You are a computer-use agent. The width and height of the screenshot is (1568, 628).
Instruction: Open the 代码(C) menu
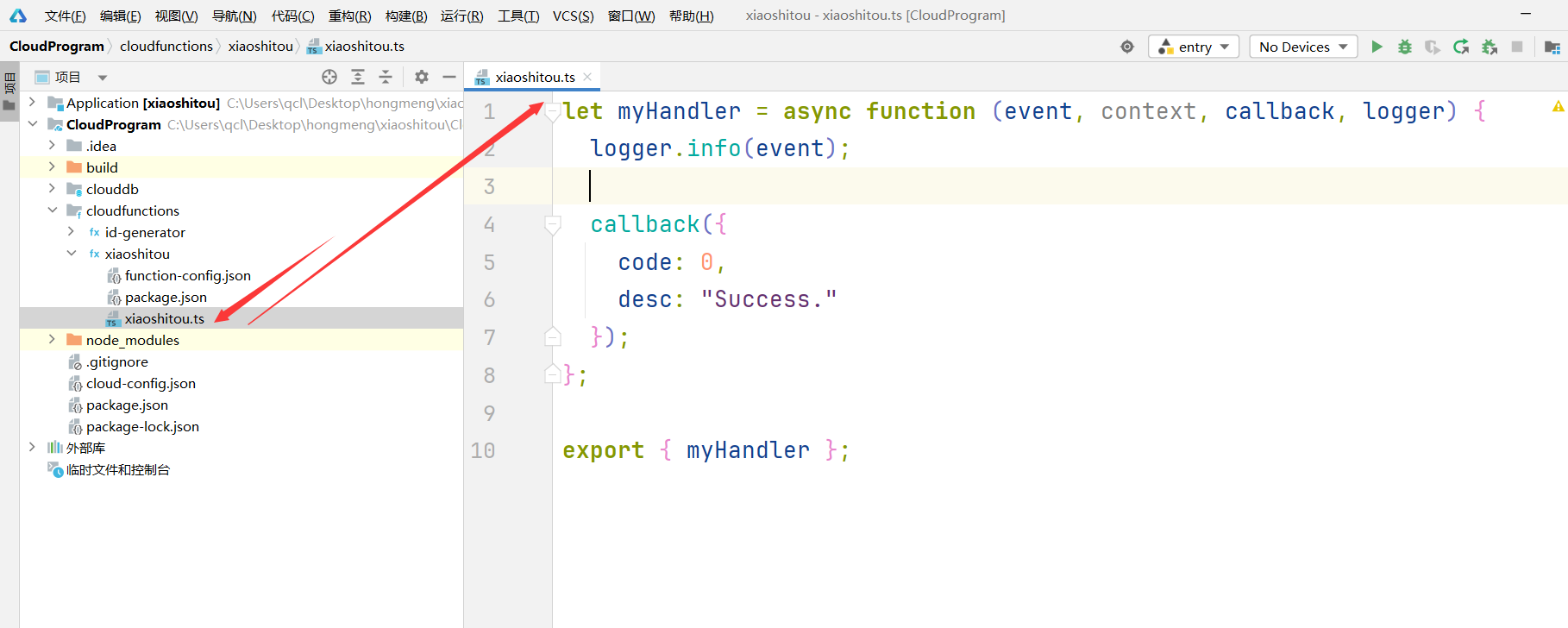(292, 16)
